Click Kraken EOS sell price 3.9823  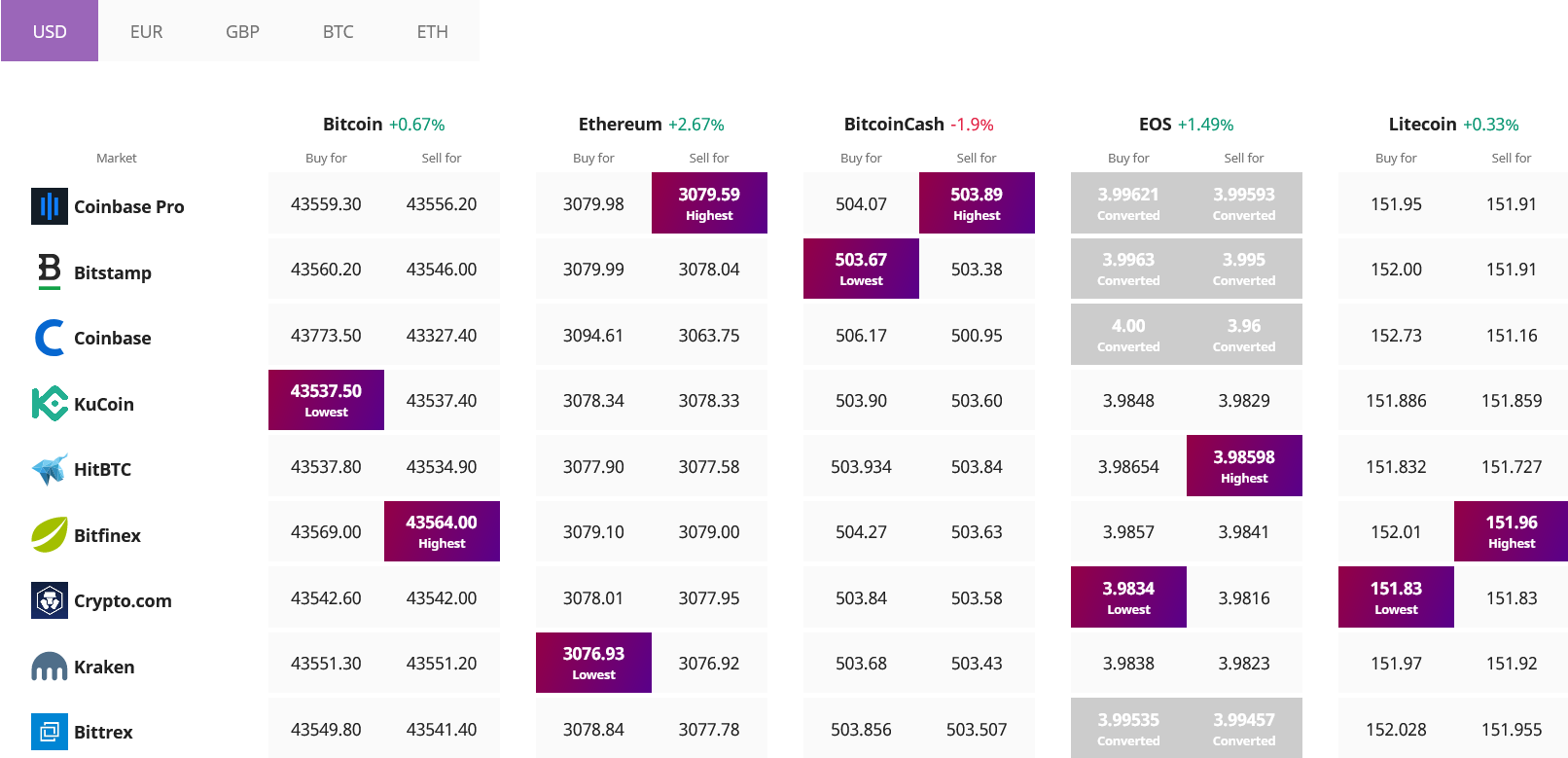click(1244, 664)
